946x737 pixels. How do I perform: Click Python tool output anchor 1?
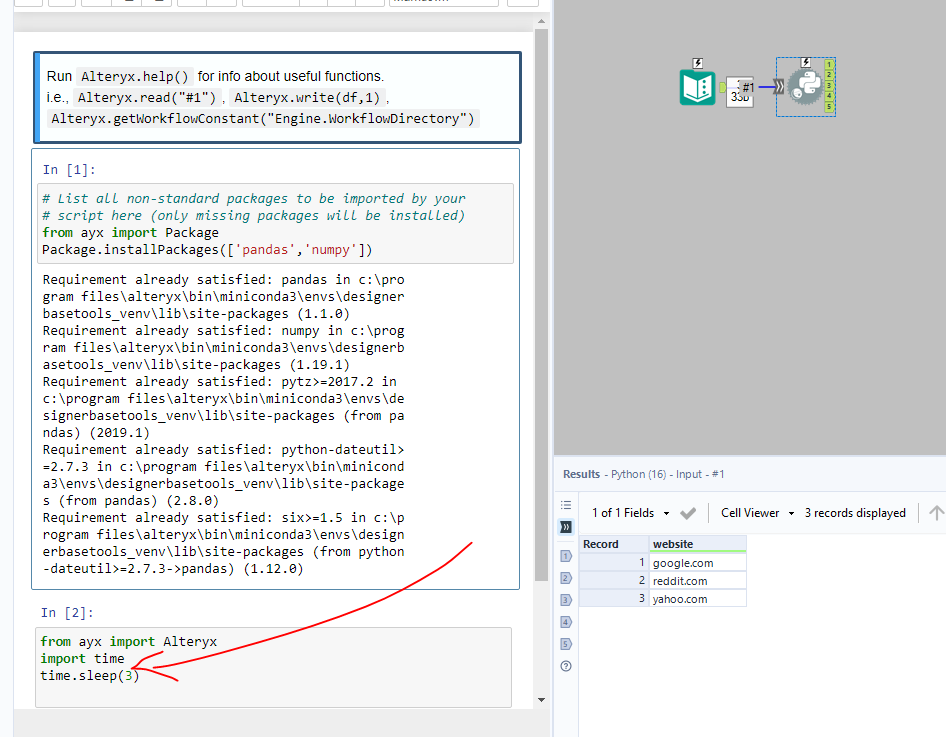(829, 64)
